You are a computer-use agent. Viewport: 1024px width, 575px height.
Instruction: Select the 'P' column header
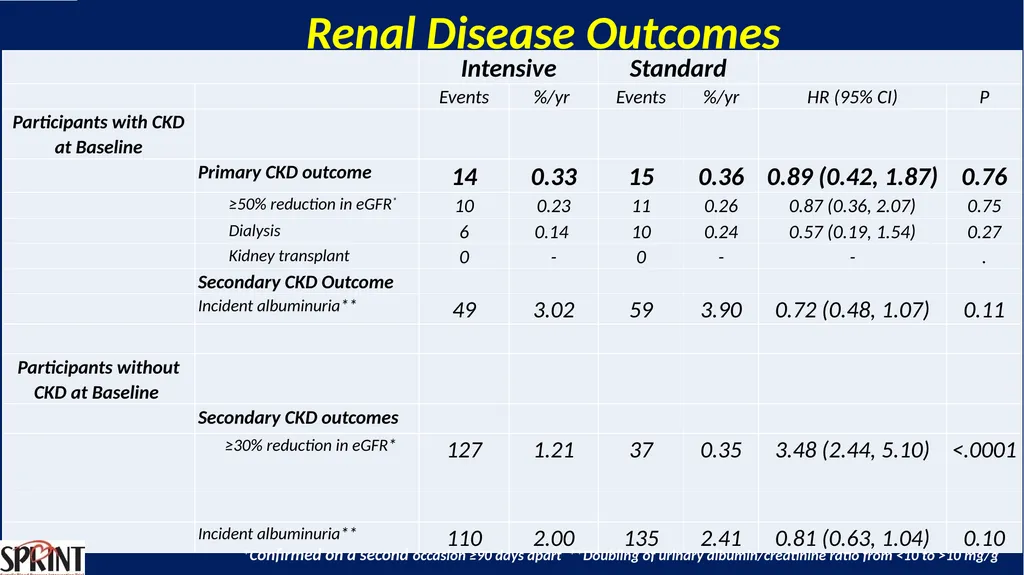984,97
